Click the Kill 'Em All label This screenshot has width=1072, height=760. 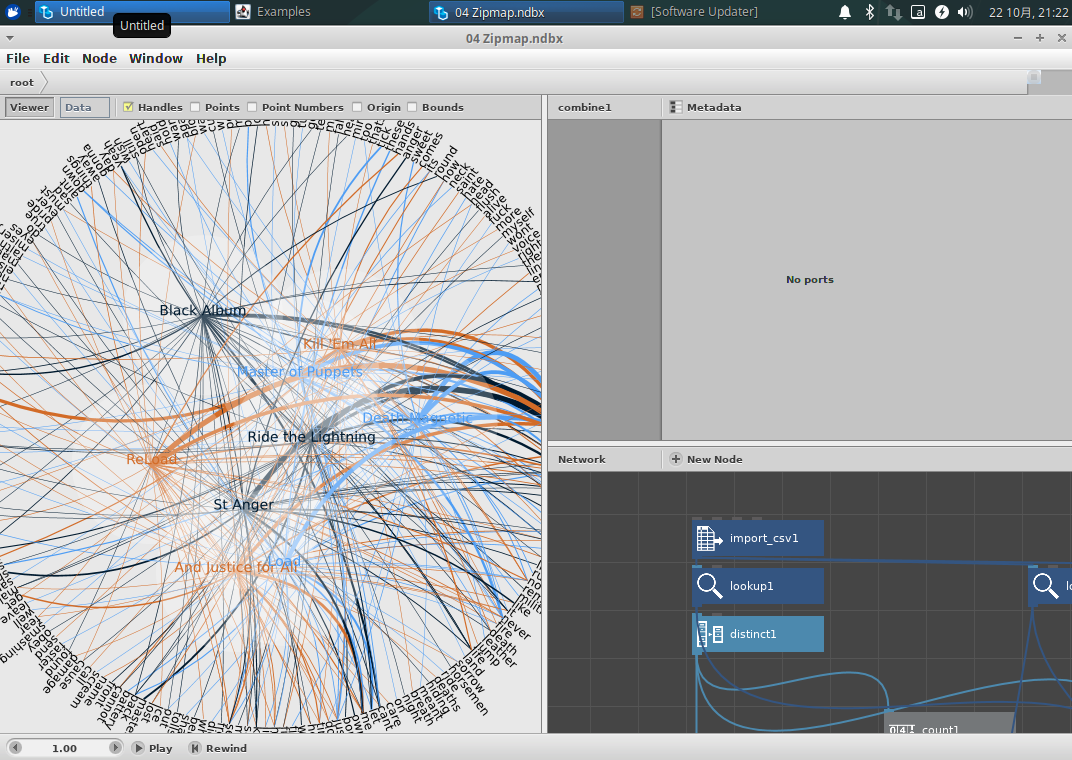coord(340,344)
